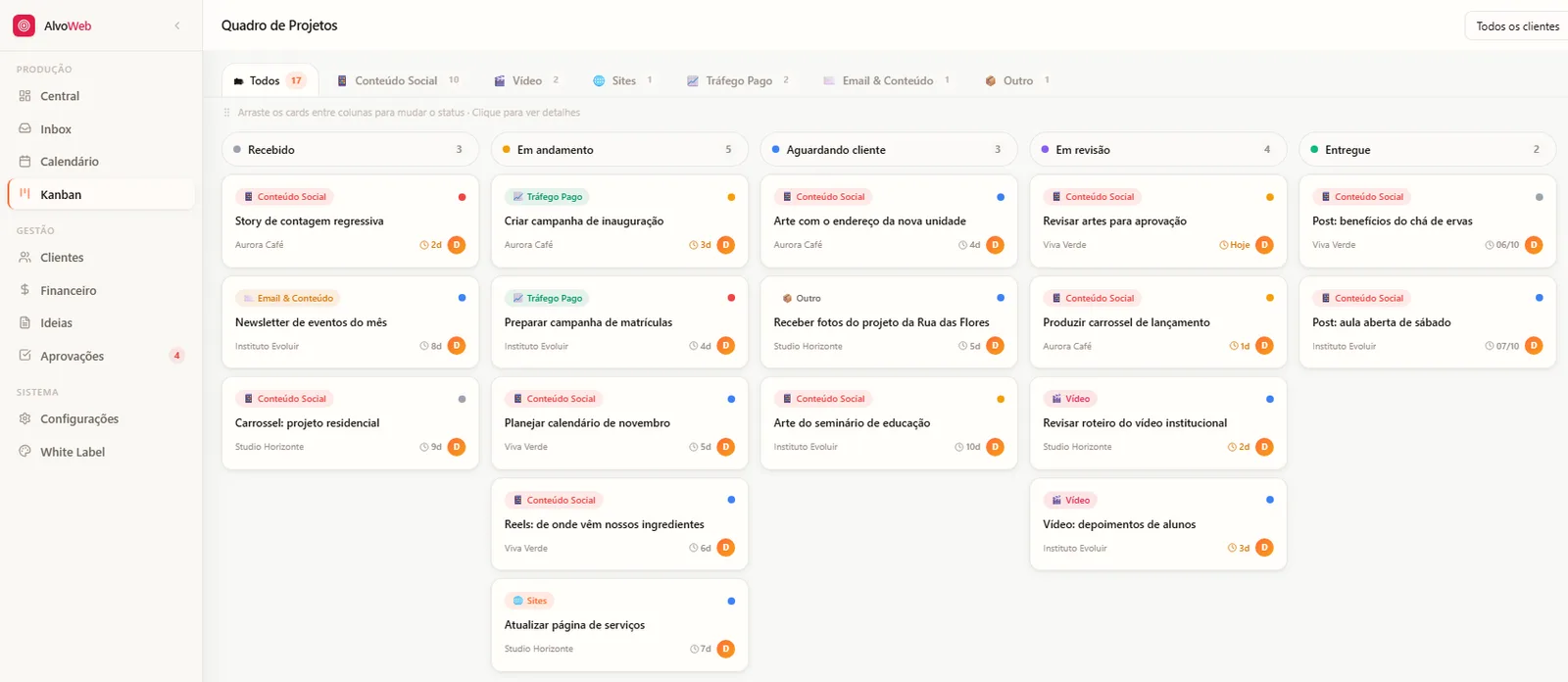Image resolution: width=1568 pixels, height=682 pixels.
Task: Click the Email & Conteúdo tag on Newsletter card
Action: coord(288,298)
